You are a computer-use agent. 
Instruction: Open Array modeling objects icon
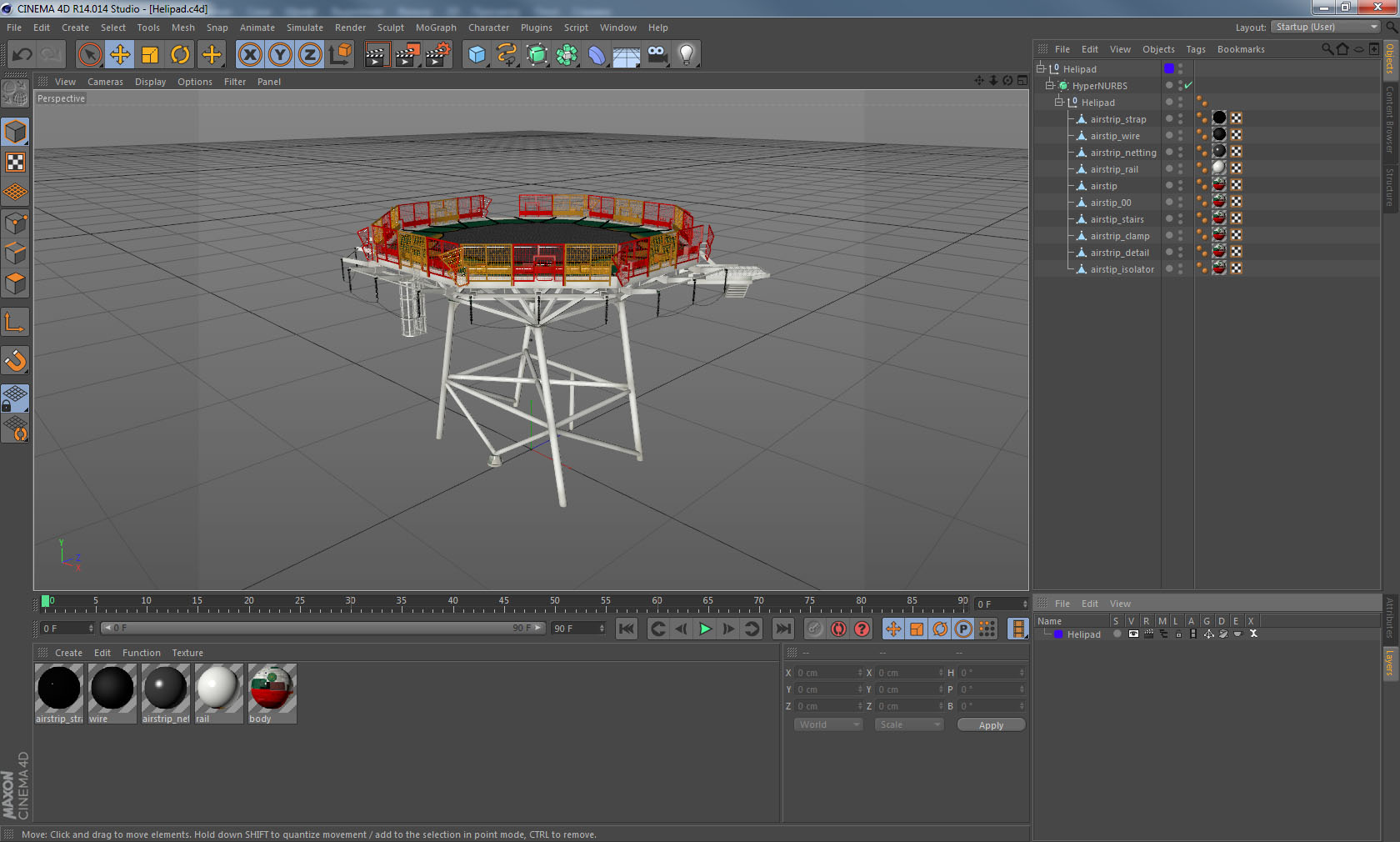tap(567, 55)
